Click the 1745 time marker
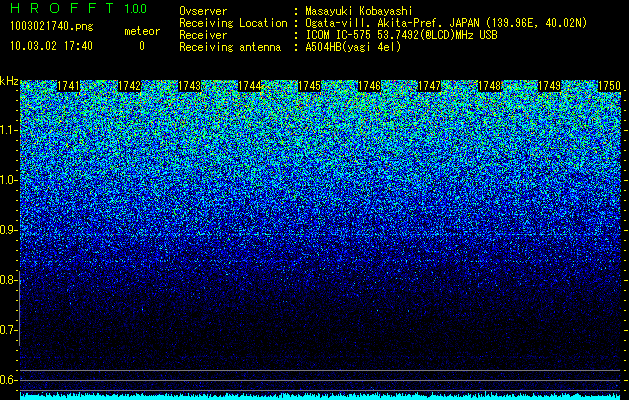629x400 pixels. (309, 86)
